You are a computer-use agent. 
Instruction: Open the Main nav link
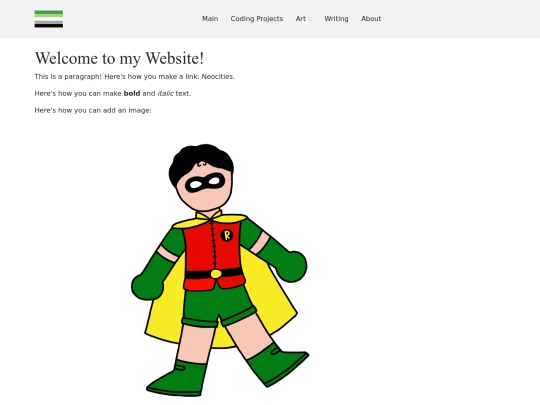[210, 19]
